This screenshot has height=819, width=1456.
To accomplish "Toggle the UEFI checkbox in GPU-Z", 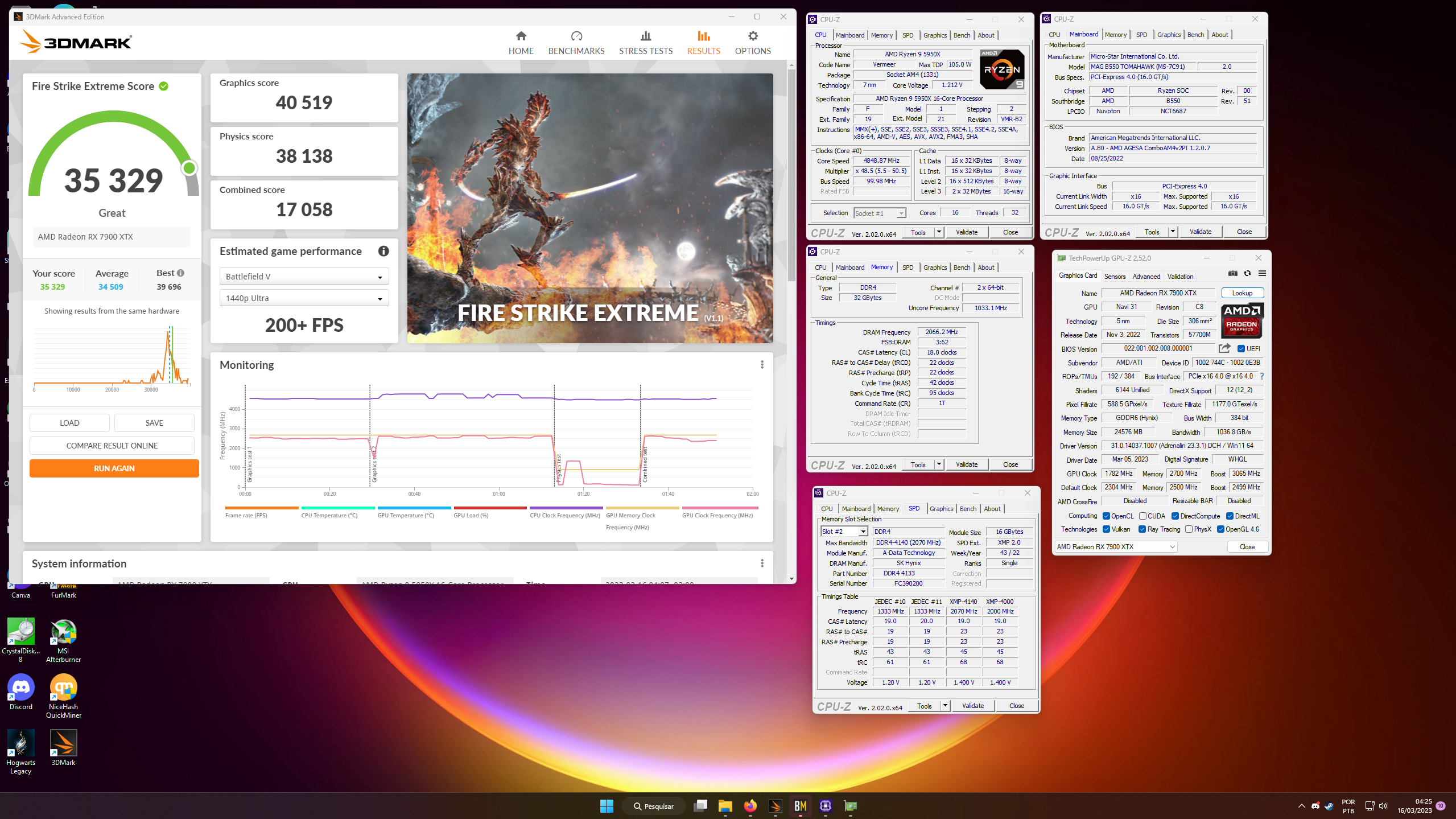I will coord(1241,349).
